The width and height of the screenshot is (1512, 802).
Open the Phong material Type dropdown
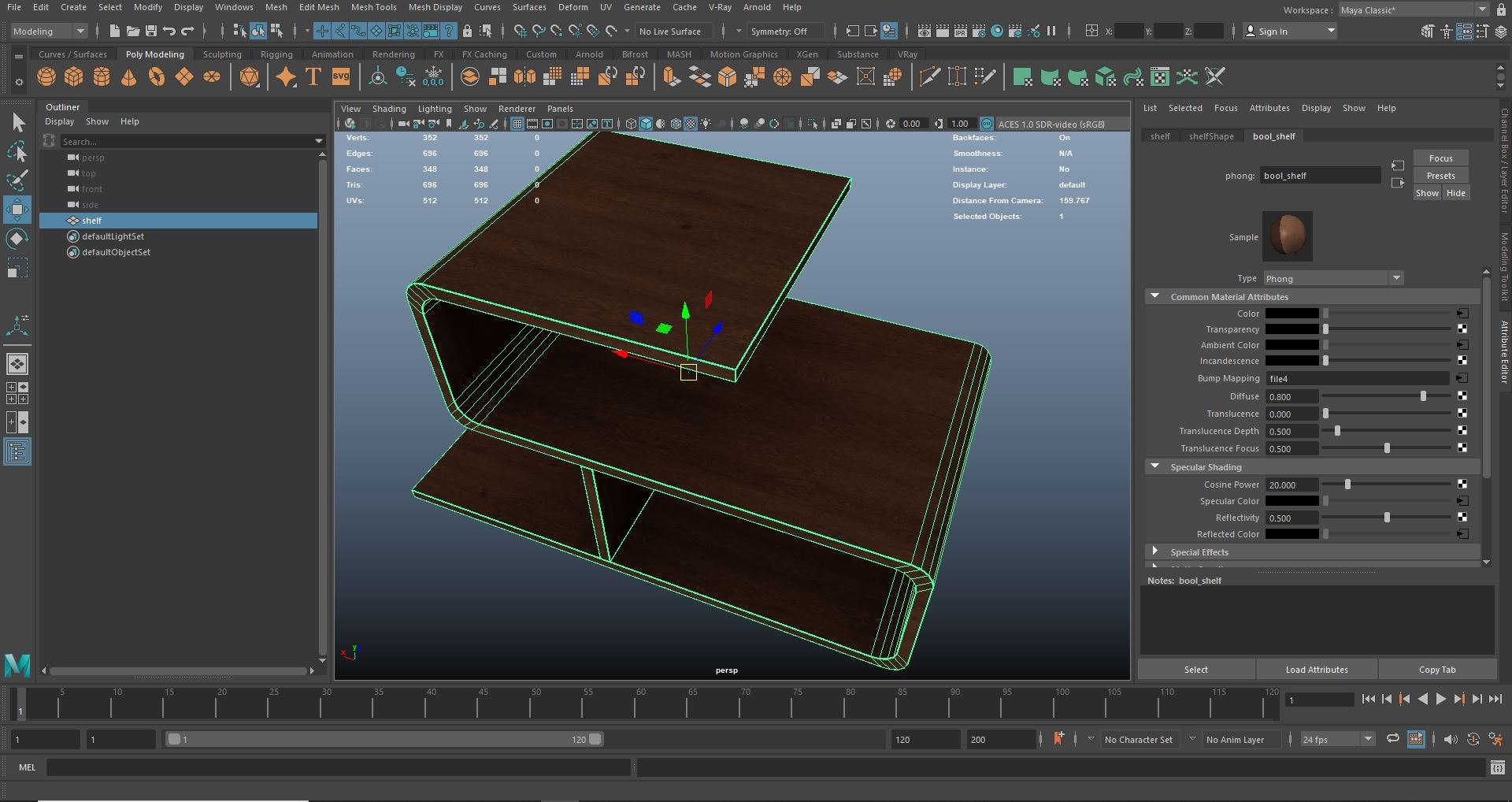[1333, 278]
